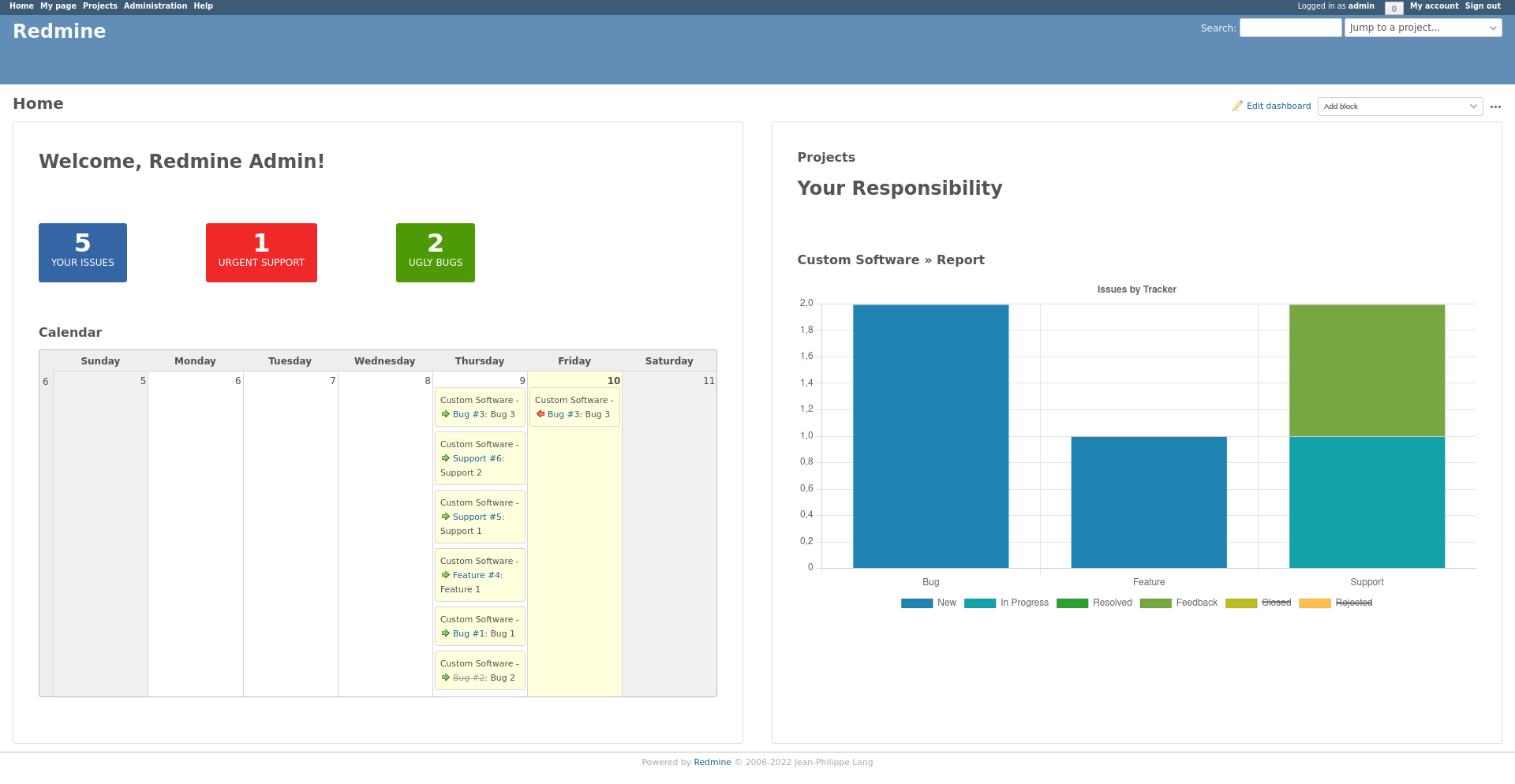This screenshot has width=1515, height=784.
Task: Open the Your Issues counter tile
Action: point(83,252)
